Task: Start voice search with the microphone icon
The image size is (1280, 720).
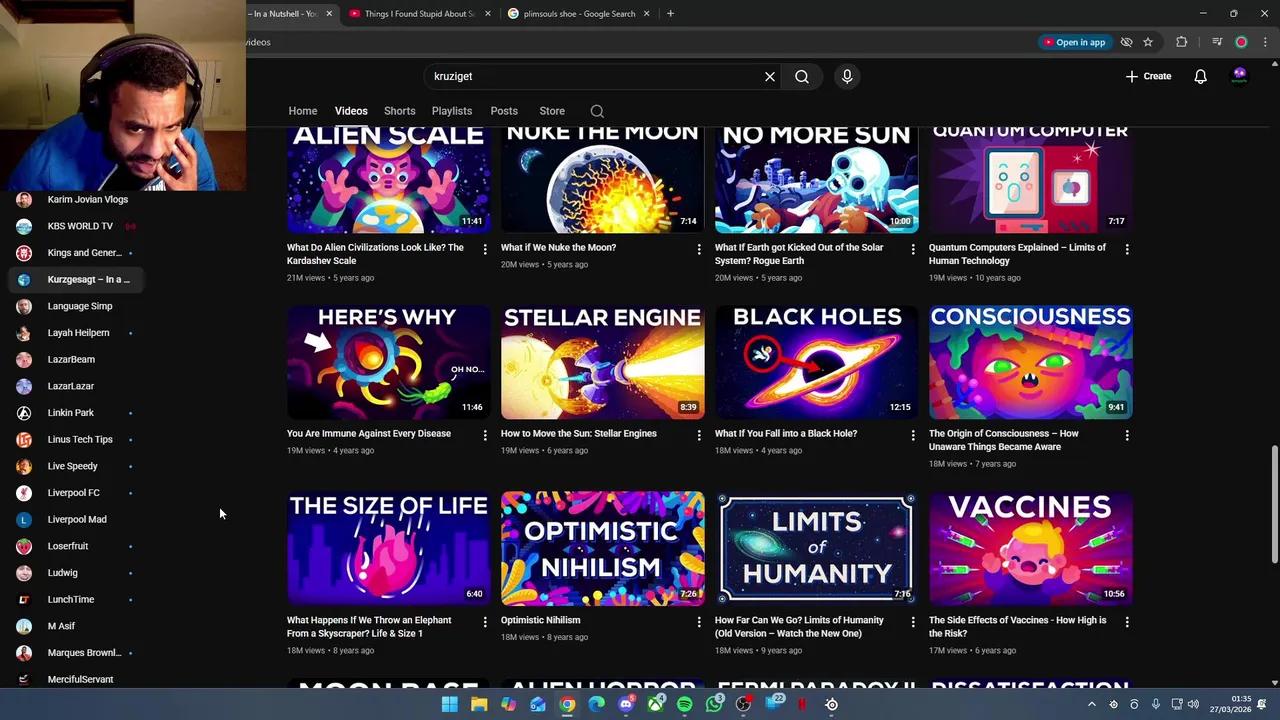Action: tap(847, 76)
